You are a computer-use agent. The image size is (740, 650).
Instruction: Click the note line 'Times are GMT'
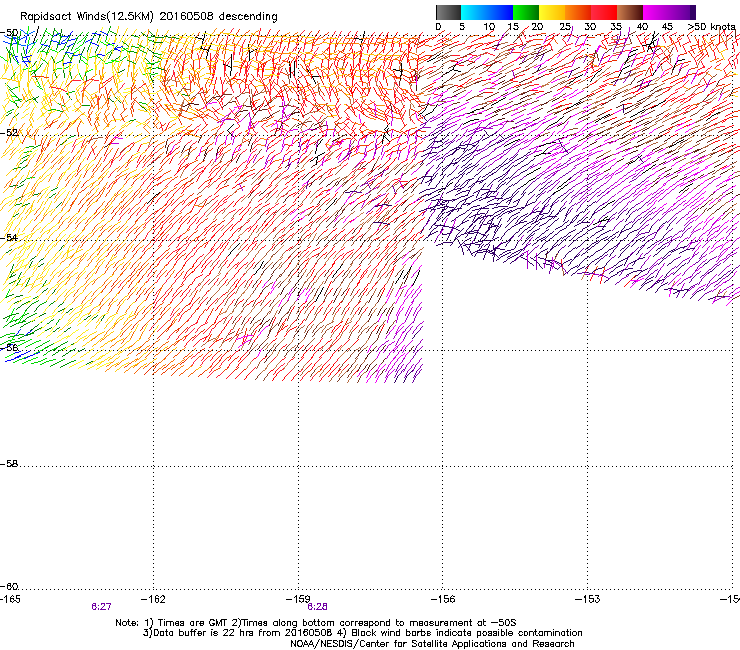click(193, 623)
